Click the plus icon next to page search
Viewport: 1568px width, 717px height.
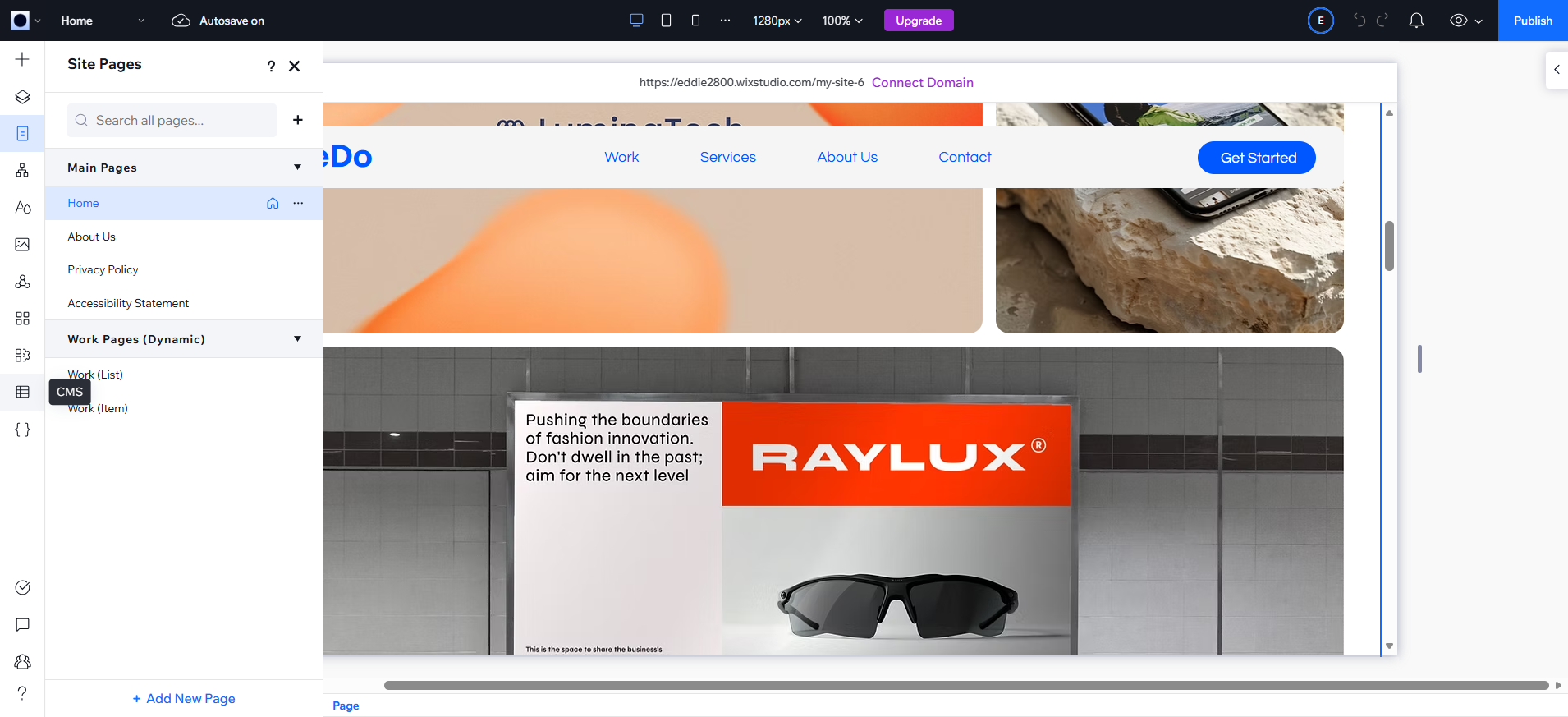[298, 120]
